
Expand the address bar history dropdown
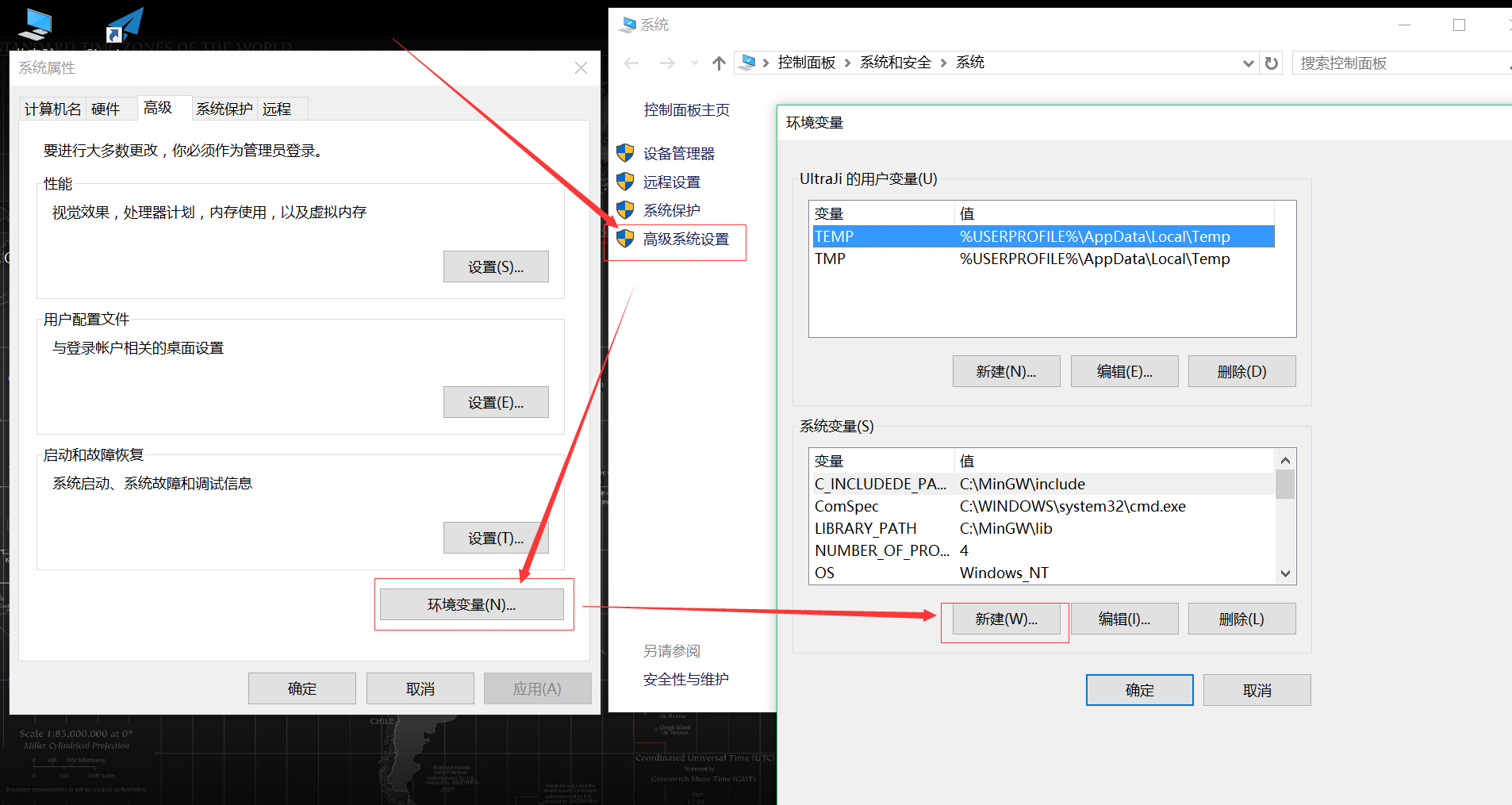pyautogui.click(x=1248, y=63)
